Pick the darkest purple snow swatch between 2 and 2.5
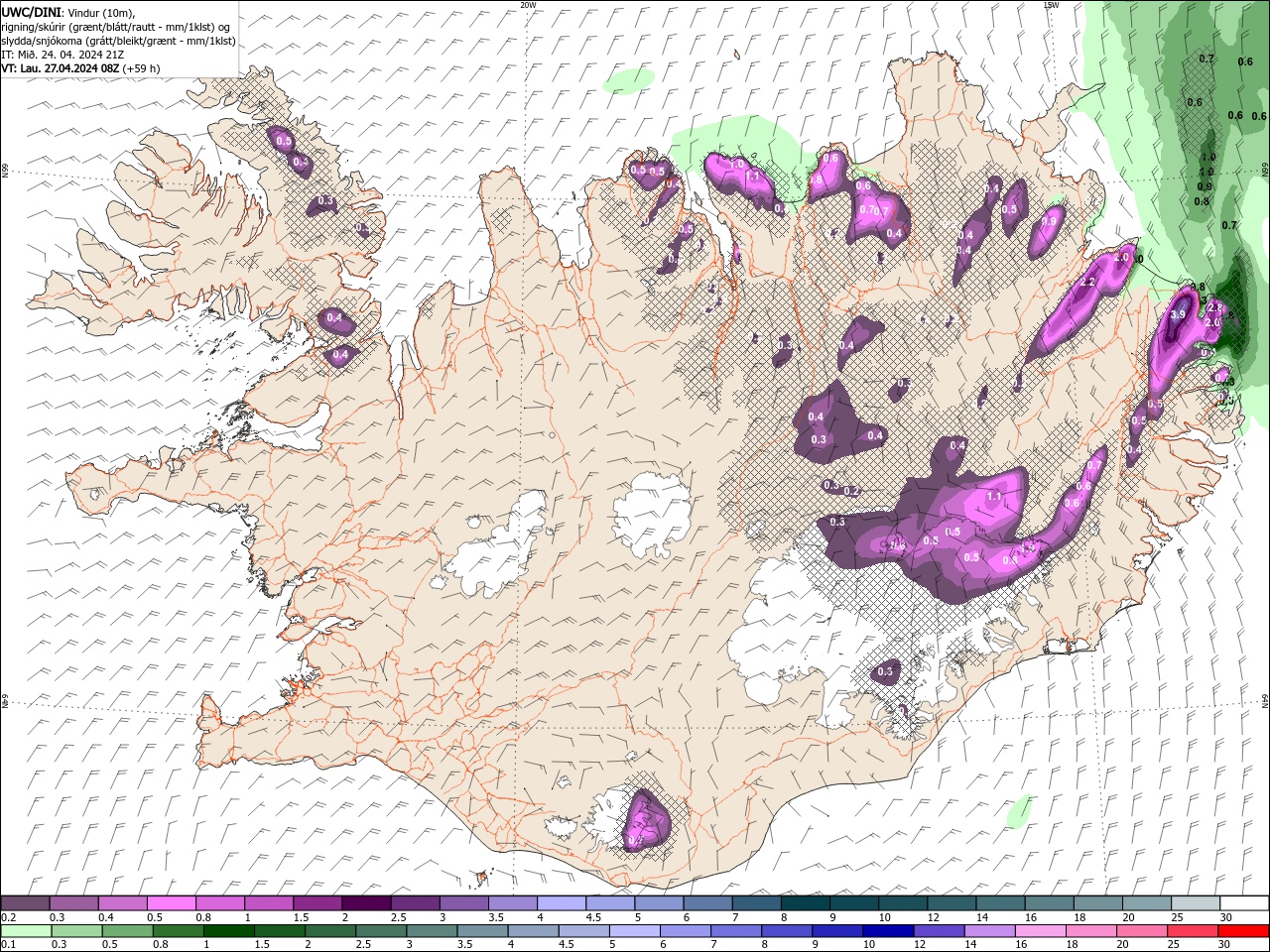1270x952 pixels. click(x=365, y=903)
